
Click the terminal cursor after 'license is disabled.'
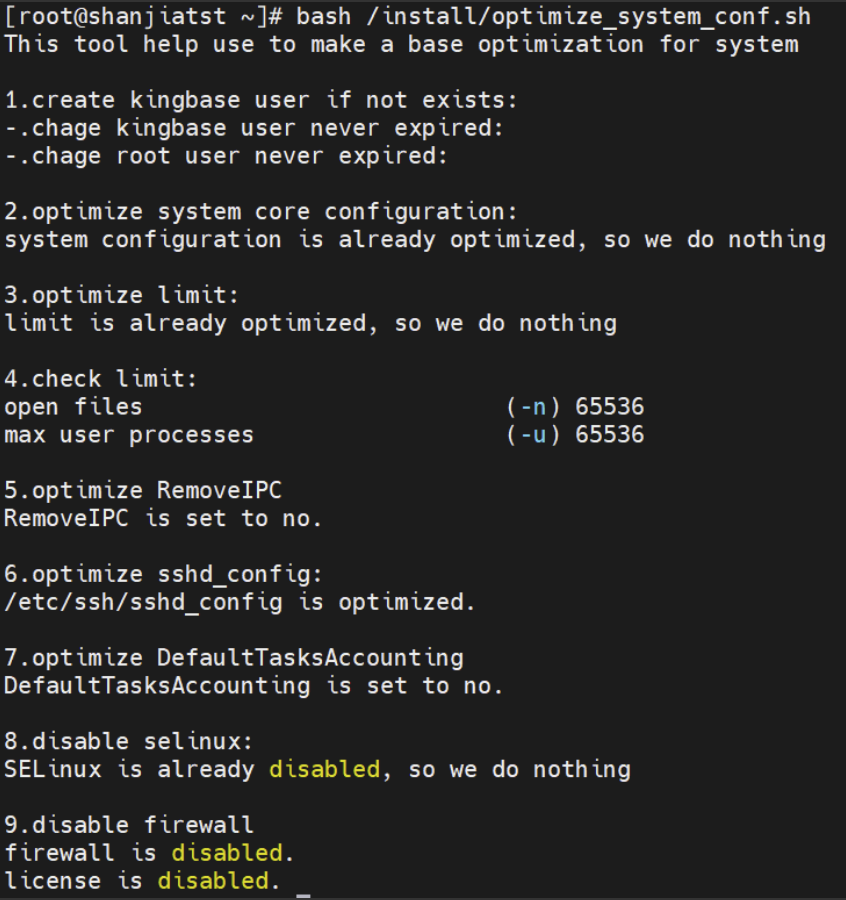pos(303,895)
